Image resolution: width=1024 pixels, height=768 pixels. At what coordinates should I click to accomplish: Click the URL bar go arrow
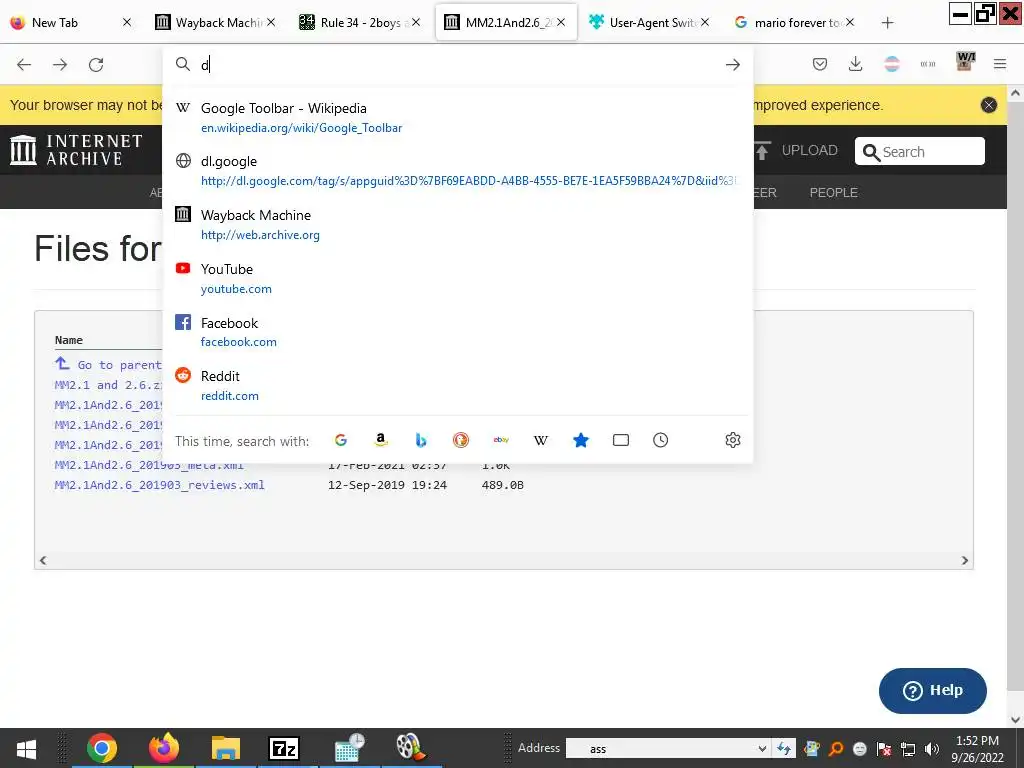[733, 65]
